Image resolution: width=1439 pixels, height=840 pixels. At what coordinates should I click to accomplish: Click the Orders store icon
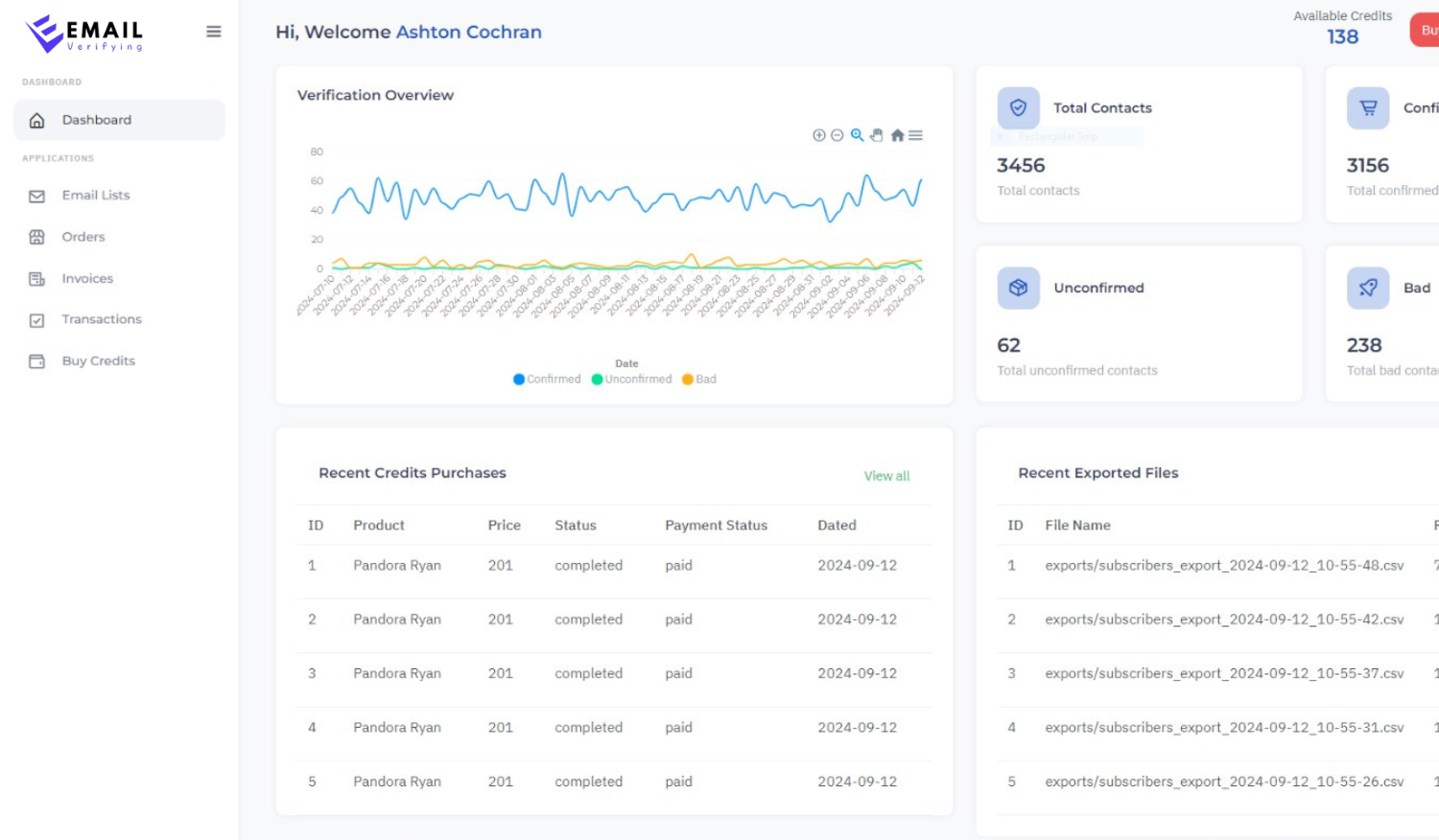36,237
